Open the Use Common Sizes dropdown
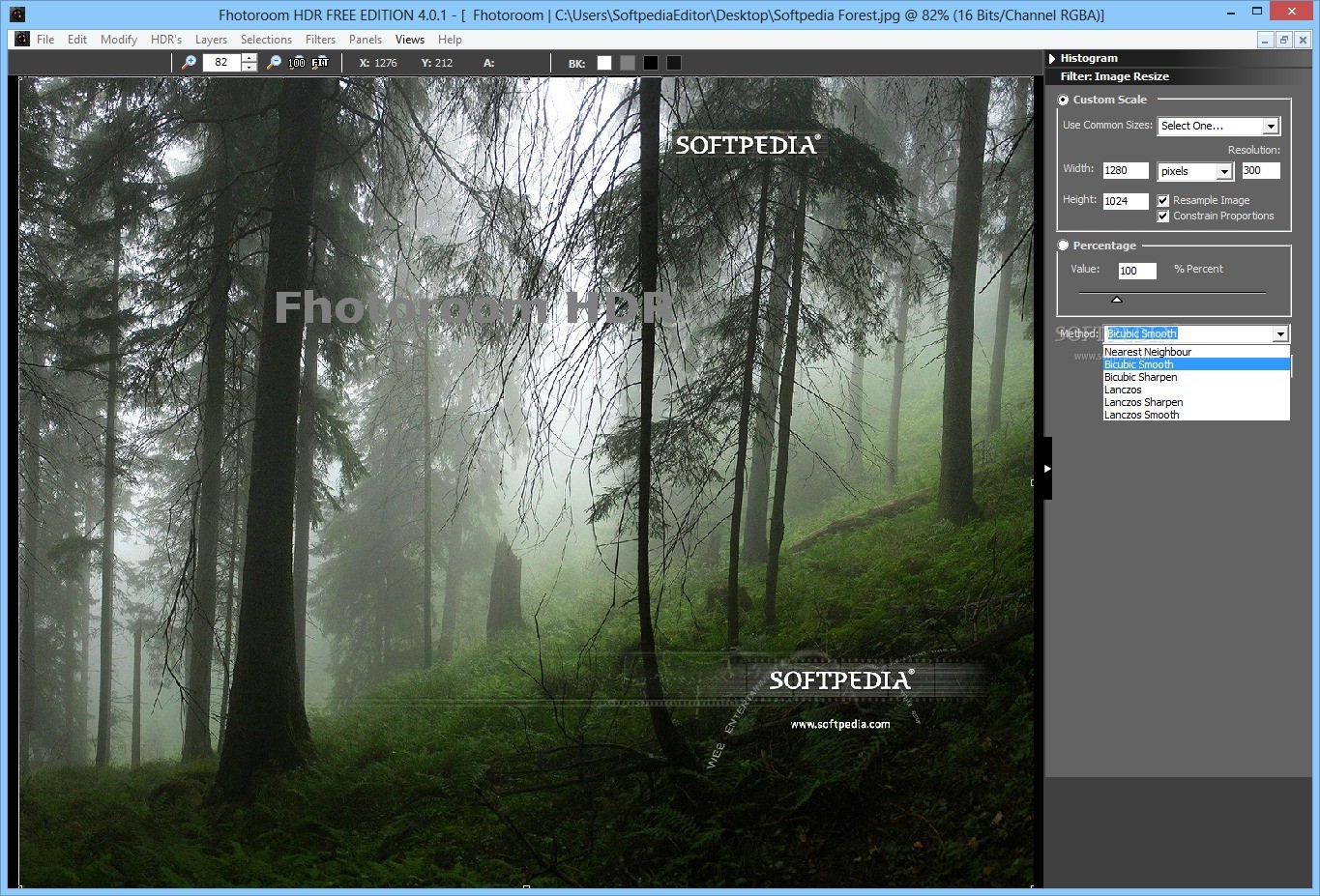 click(1219, 126)
